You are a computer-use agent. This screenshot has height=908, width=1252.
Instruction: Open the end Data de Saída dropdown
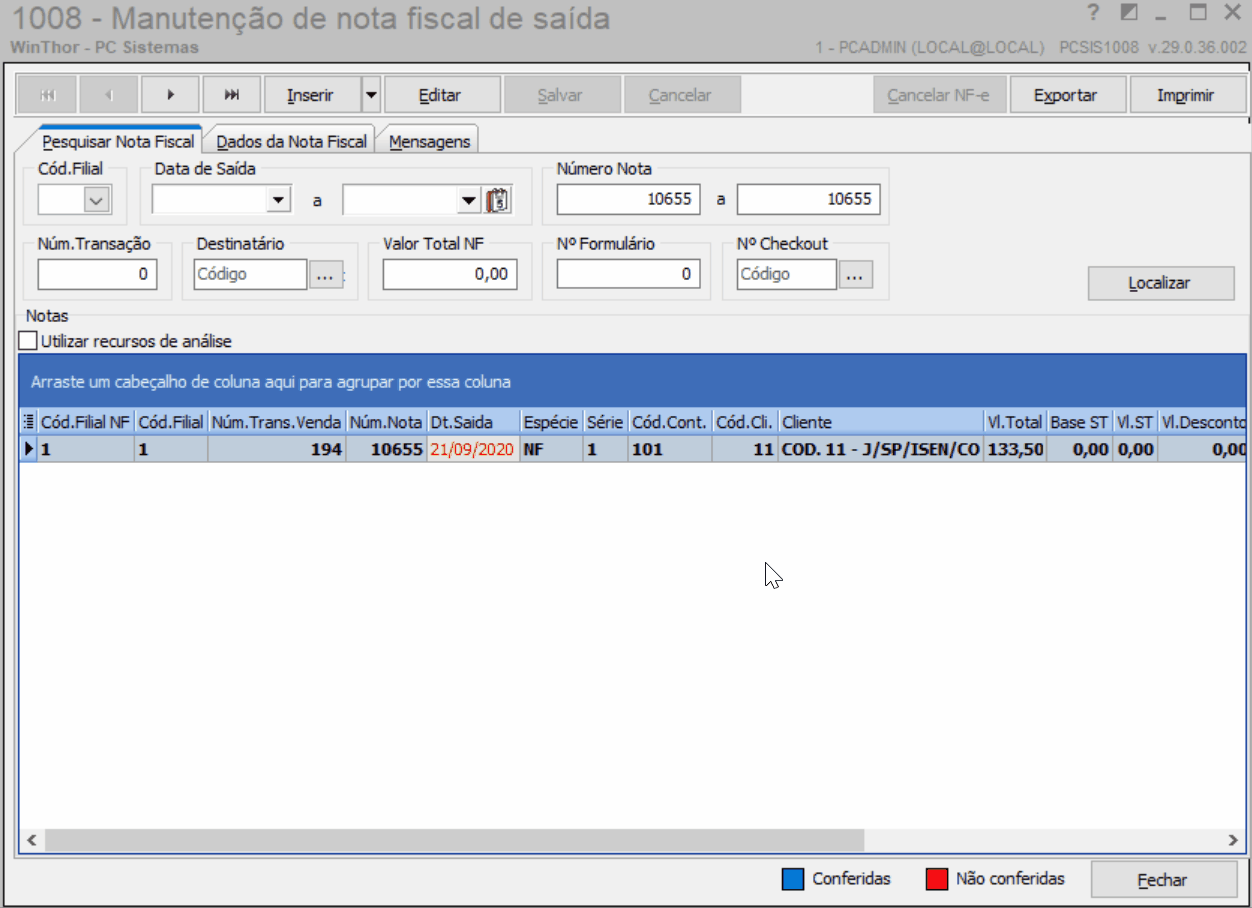click(x=468, y=201)
